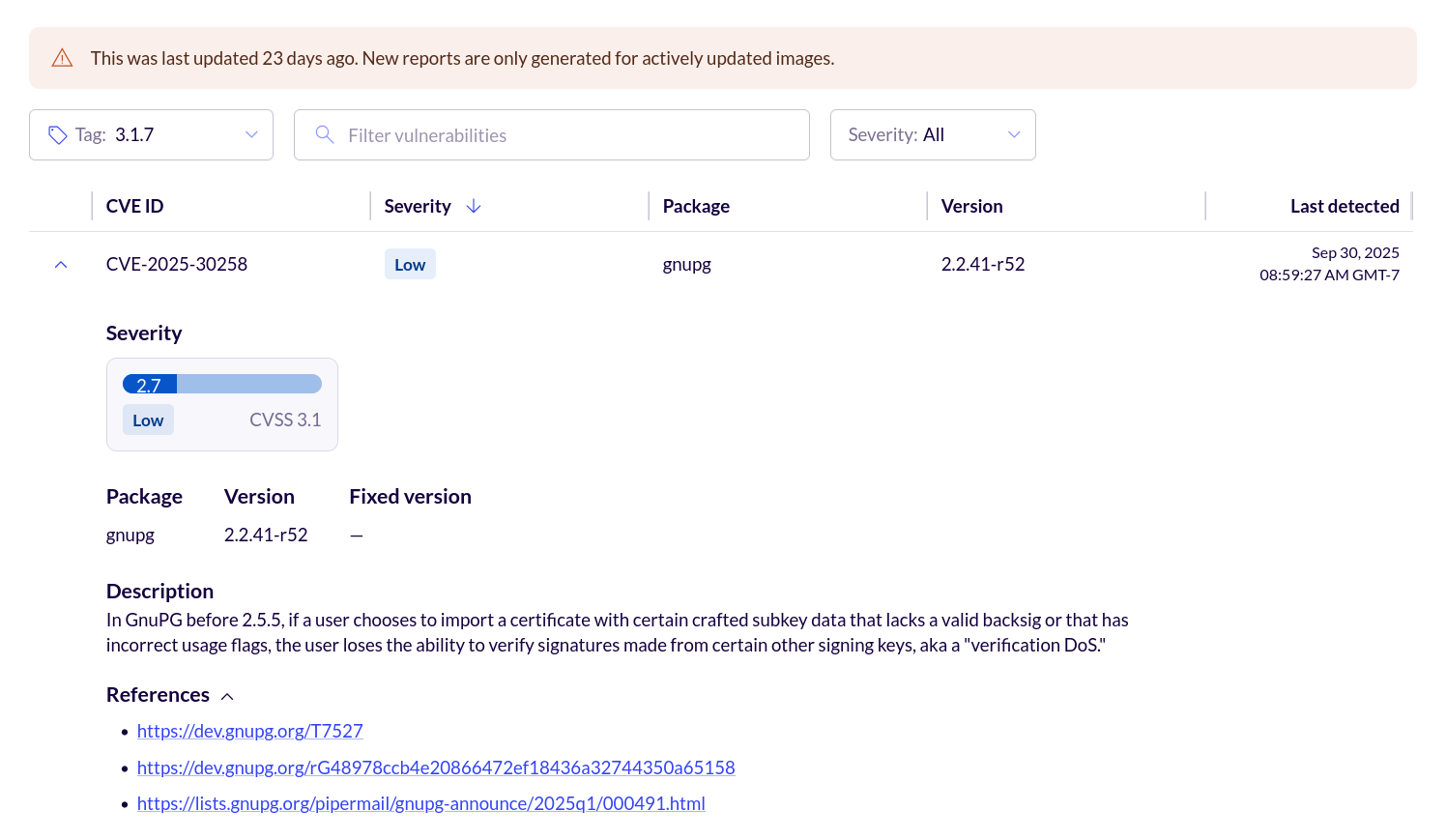Viewport: 1446px width, 840px height.
Task: Click the Low severity badge in the table
Action: [x=410, y=264]
